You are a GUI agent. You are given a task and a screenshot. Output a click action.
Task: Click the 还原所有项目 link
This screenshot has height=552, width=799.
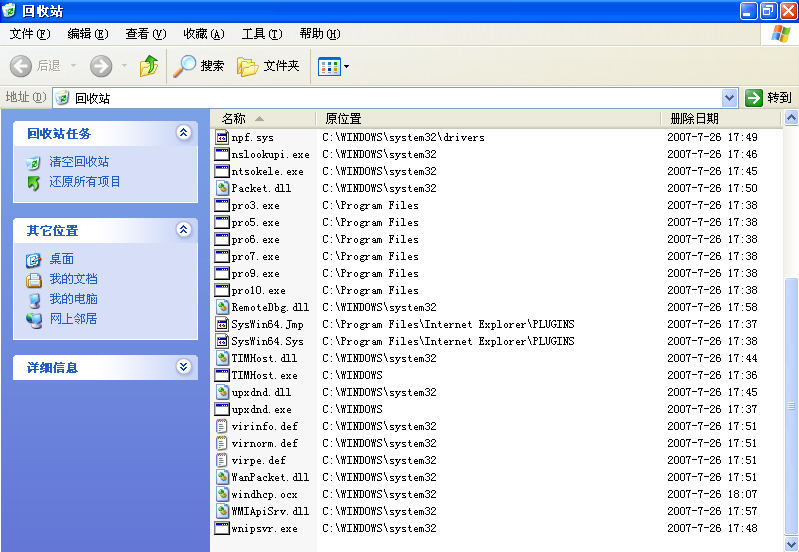(85, 182)
